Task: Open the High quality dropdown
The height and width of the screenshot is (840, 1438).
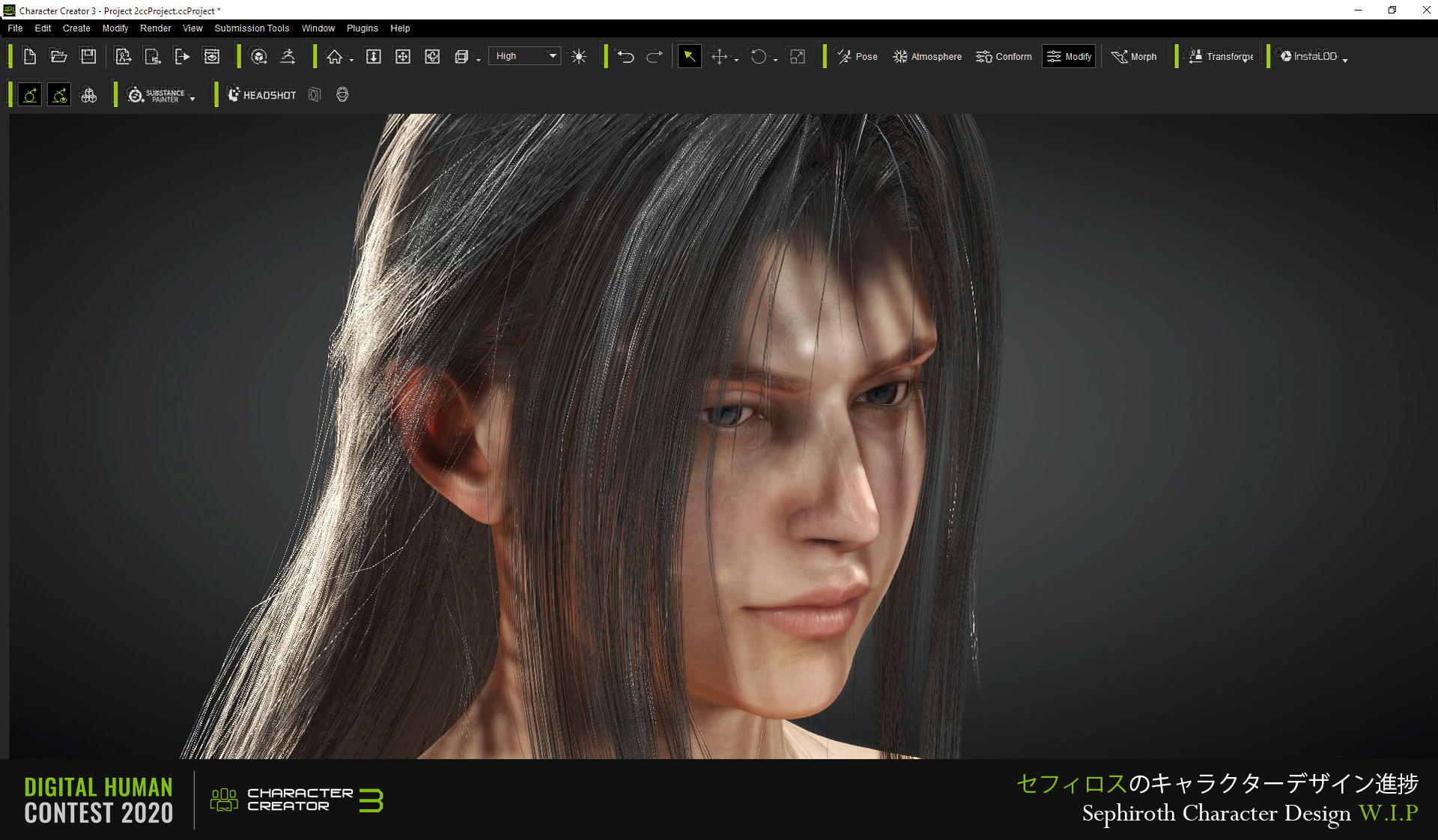Action: pos(524,56)
